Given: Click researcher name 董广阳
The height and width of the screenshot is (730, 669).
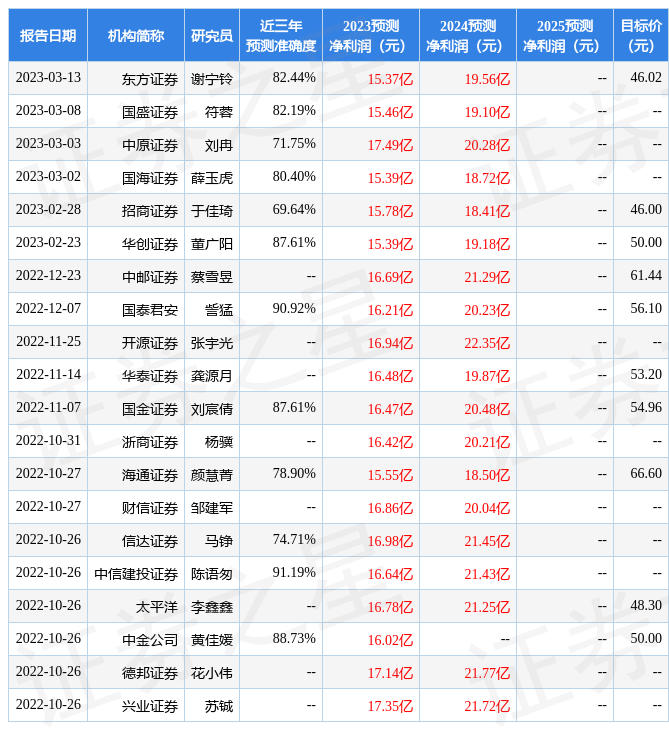Looking at the screenshot, I should click(212, 244).
